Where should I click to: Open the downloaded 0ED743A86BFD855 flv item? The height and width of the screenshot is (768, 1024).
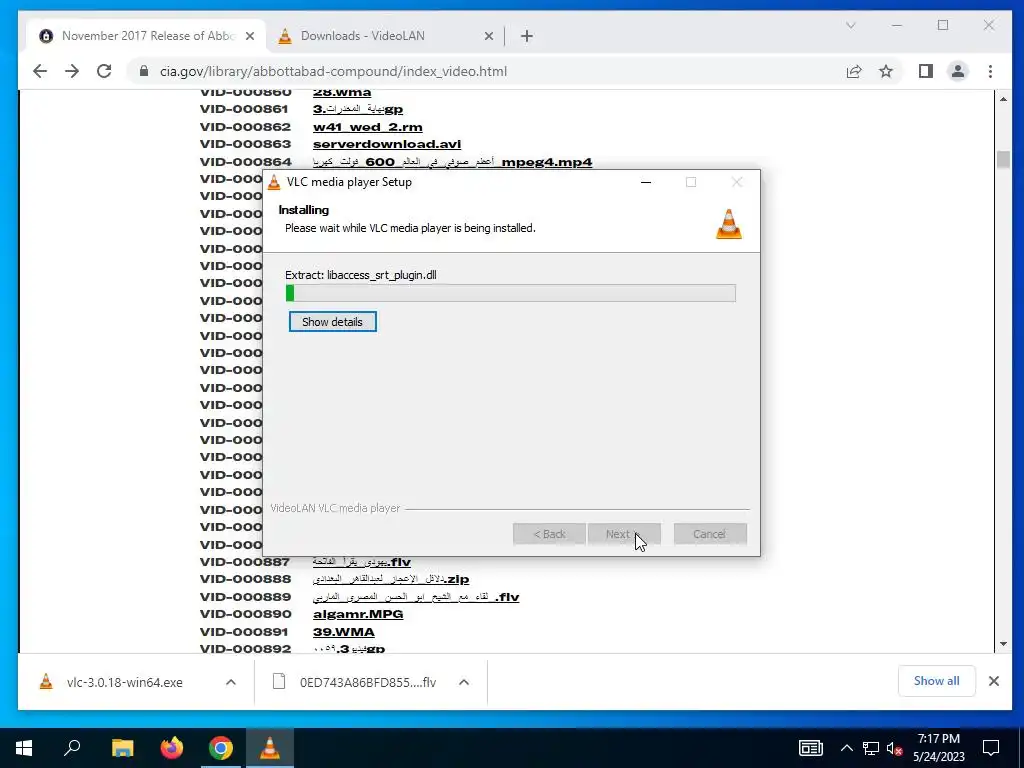367,682
